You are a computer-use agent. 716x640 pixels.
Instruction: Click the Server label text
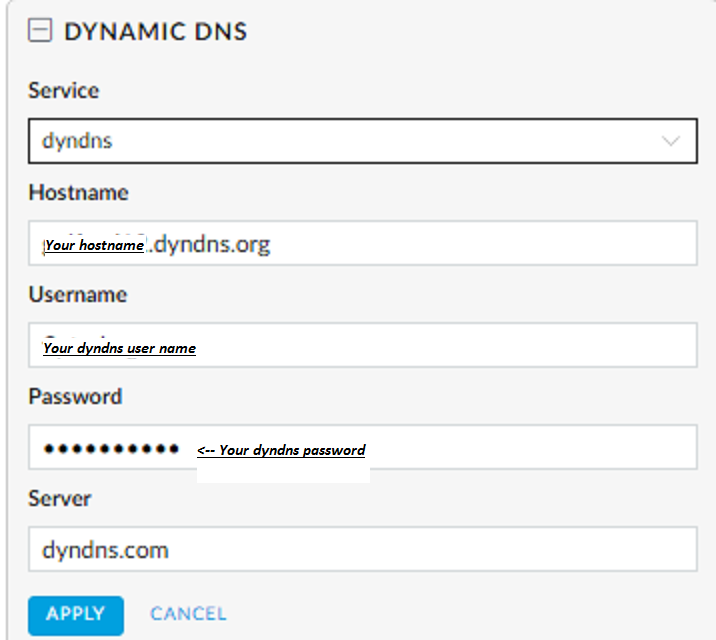pos(58,499)
